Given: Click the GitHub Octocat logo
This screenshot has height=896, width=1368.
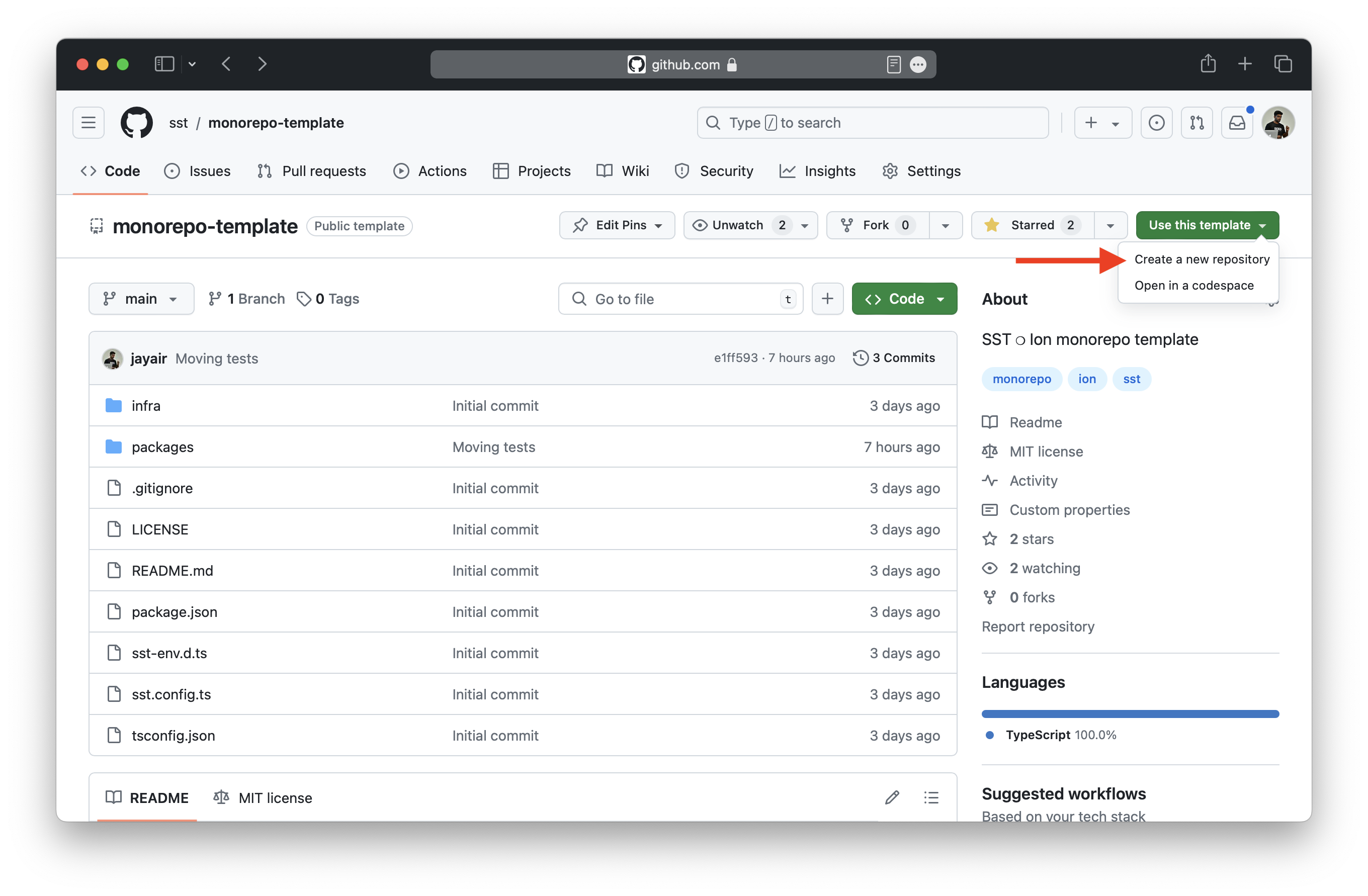Looking at the screenshot, I should (137, 122).
